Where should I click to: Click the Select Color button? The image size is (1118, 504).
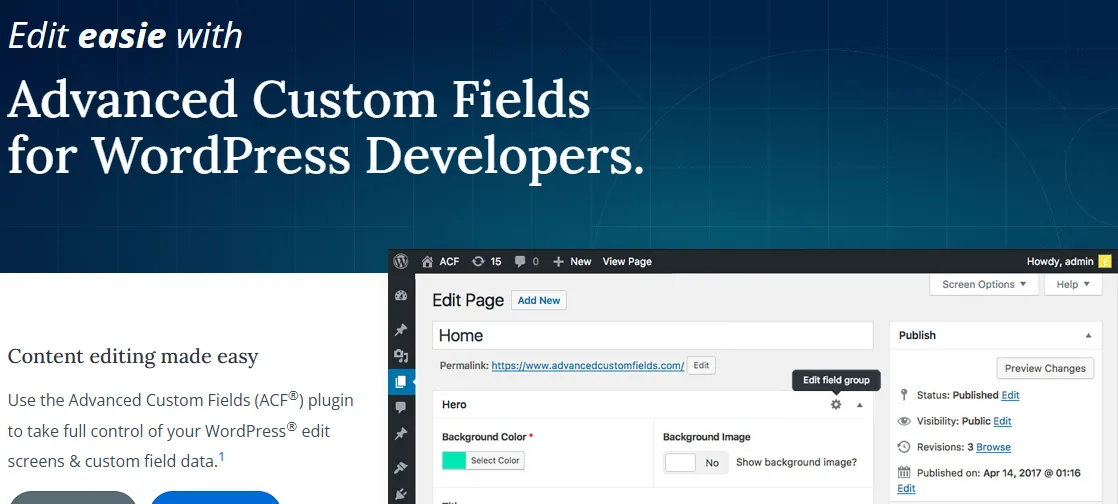pyautogui.click(x=495, y=461)
